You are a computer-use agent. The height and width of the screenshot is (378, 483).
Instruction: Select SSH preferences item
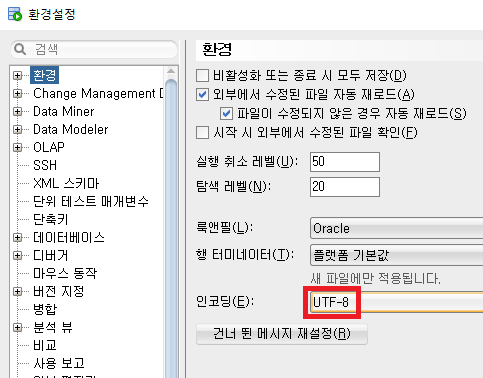tap(45, 165)
